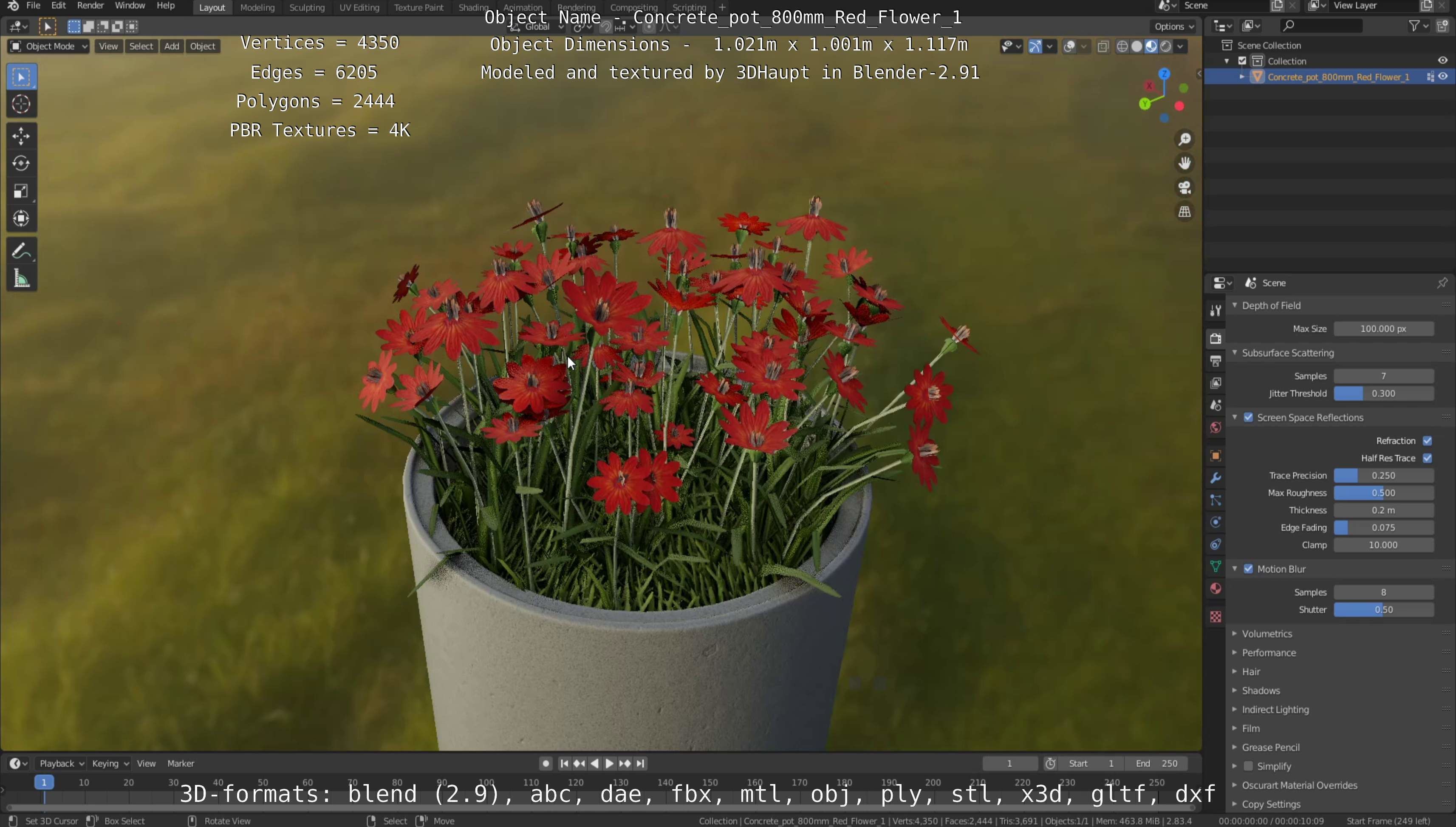Play the animation forward

(609, 763)
